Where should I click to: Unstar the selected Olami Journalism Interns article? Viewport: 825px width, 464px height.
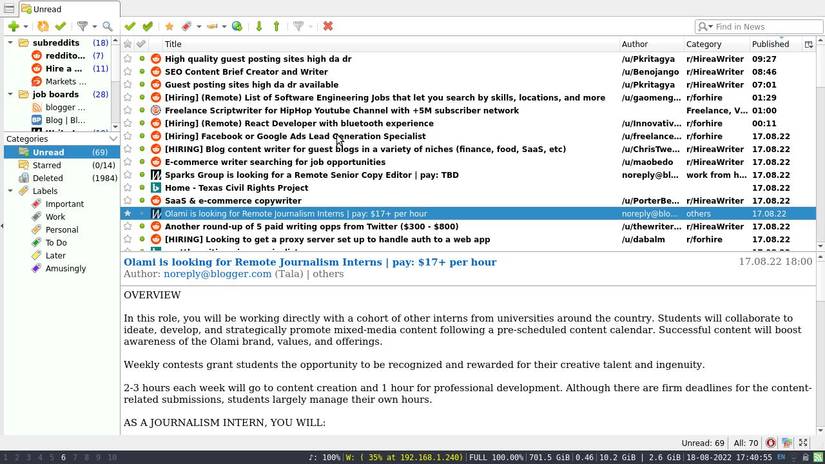coord(127,214)
